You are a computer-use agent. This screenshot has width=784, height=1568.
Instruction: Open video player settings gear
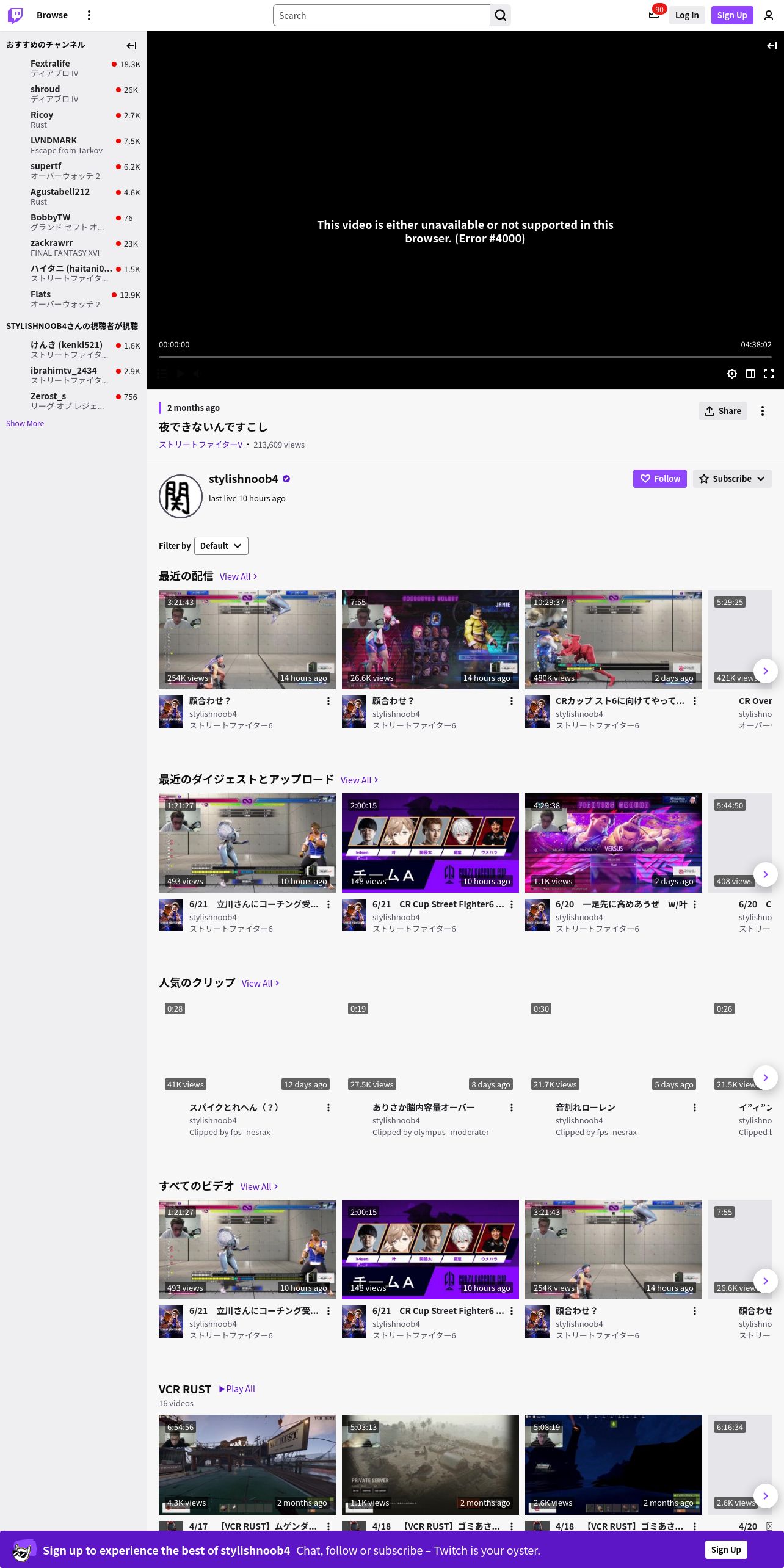pos(732,374)
